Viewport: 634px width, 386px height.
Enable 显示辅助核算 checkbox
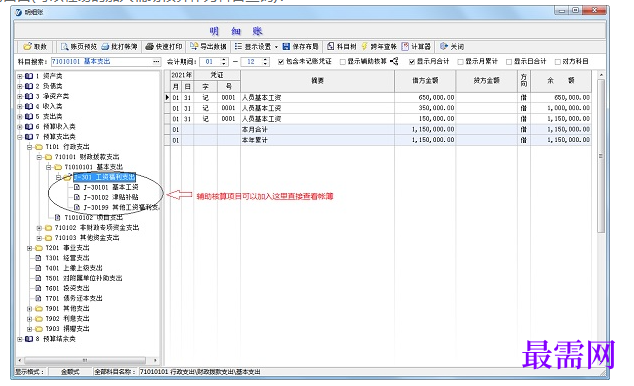click(343, 62)
